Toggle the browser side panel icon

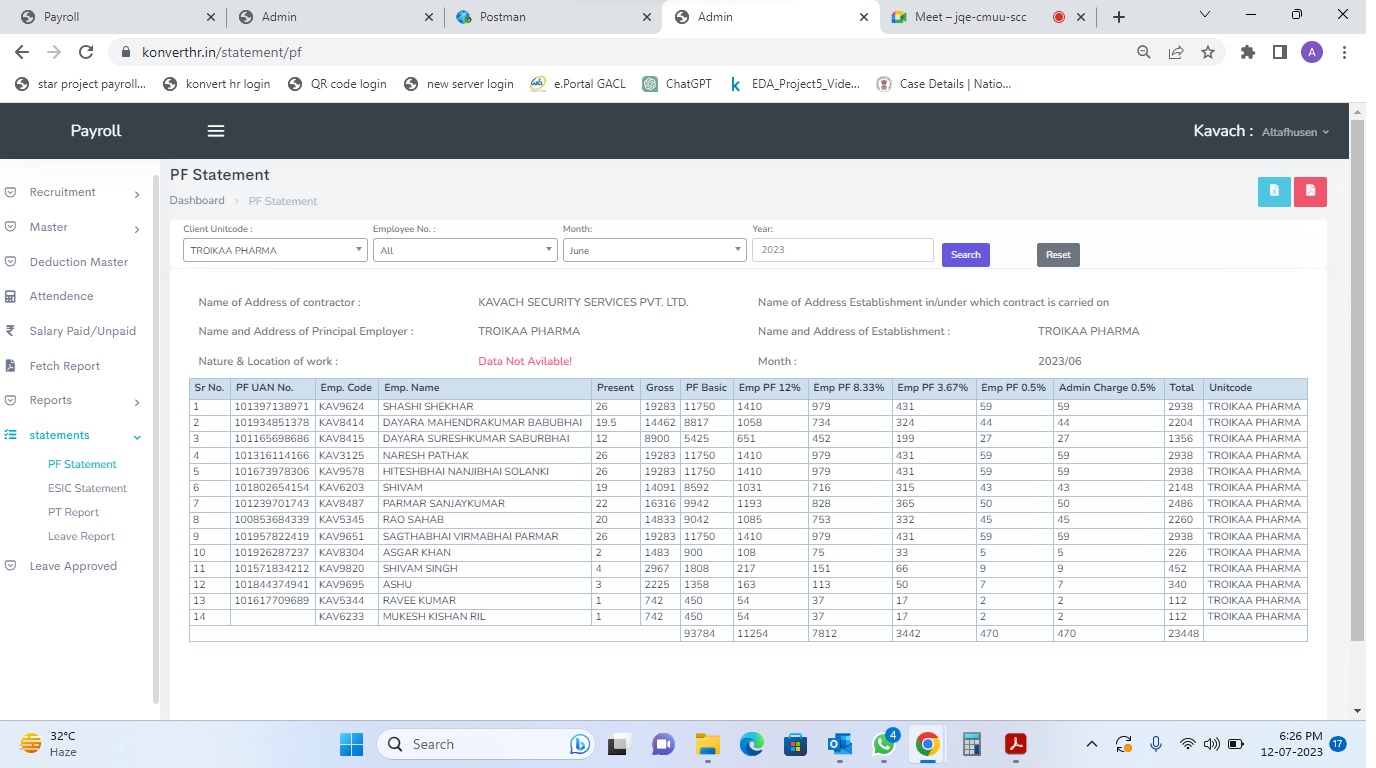click(x=1279, y=53)
